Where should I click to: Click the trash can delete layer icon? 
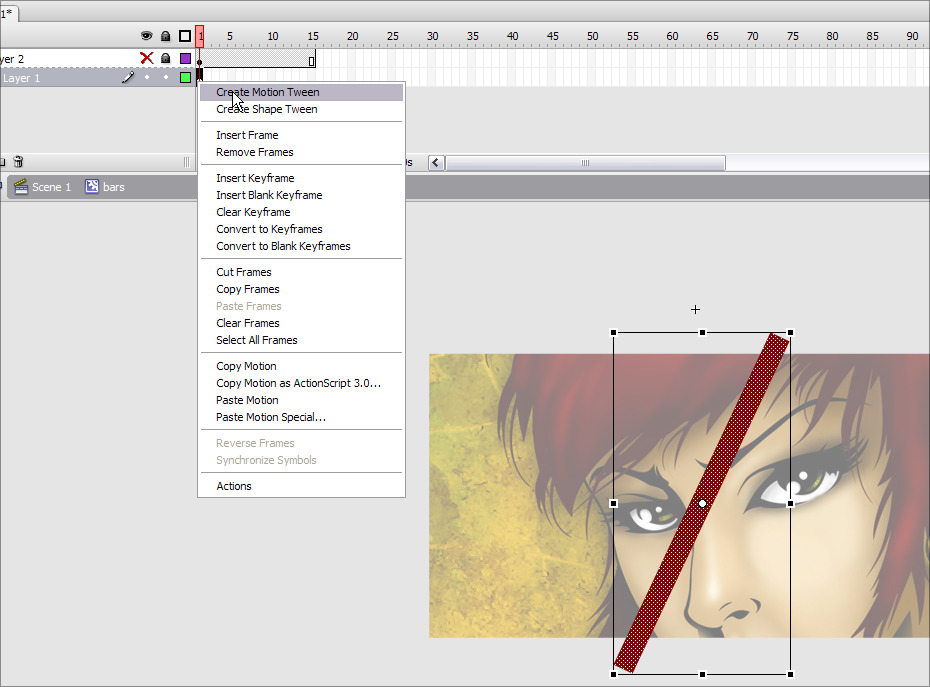click(18, 162)
